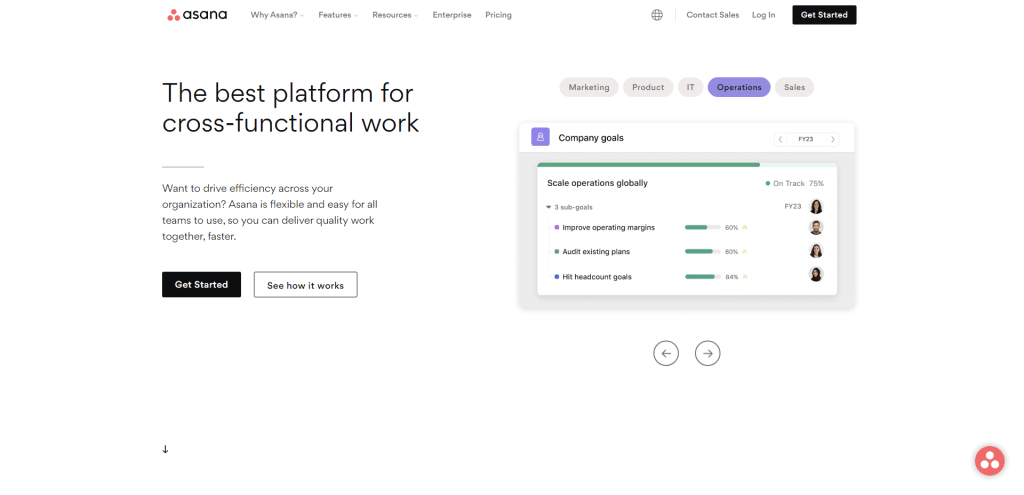This screenshot has width=1024, height=495.
Task: Go to previous carousel slide arrow
Action: pyautogui.click(x=666, y=353)
